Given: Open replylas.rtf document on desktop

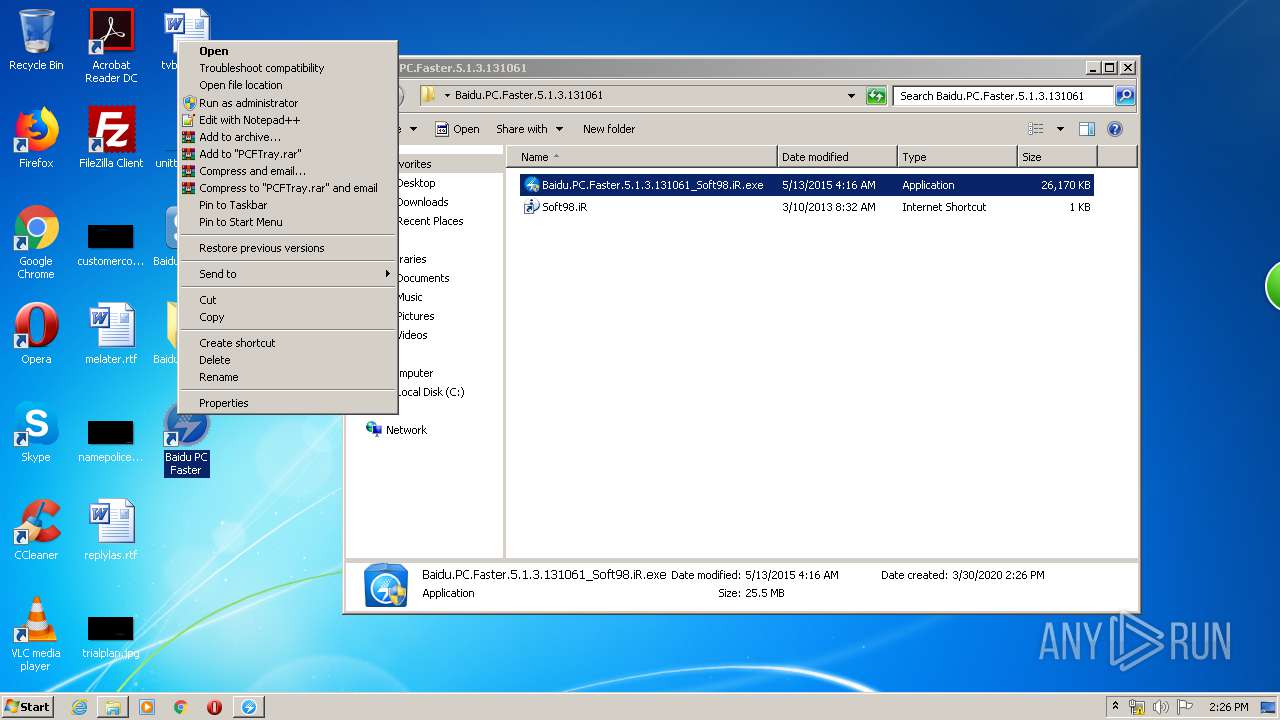Looking at the screenshot, I should pos(111,530).
